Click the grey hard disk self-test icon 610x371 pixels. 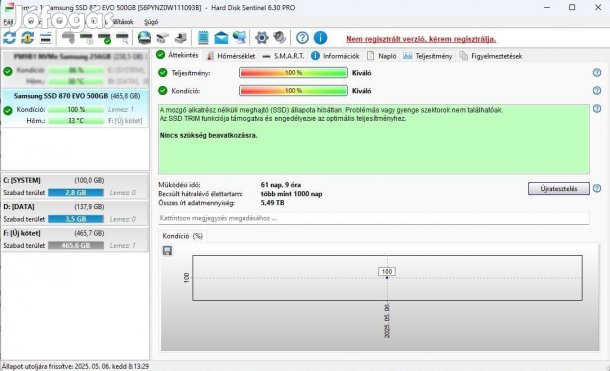click(x=68, y=38)
